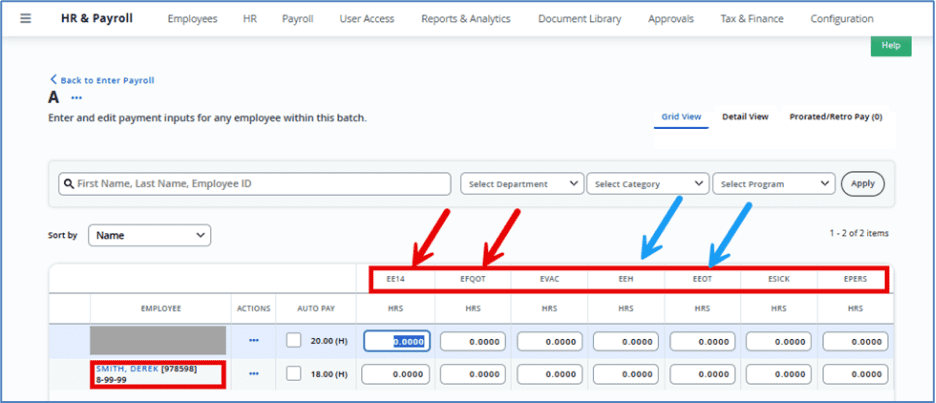936x403 pixels.
Task: Open the Reports & Analytics menu
Action: pos(465,19)
